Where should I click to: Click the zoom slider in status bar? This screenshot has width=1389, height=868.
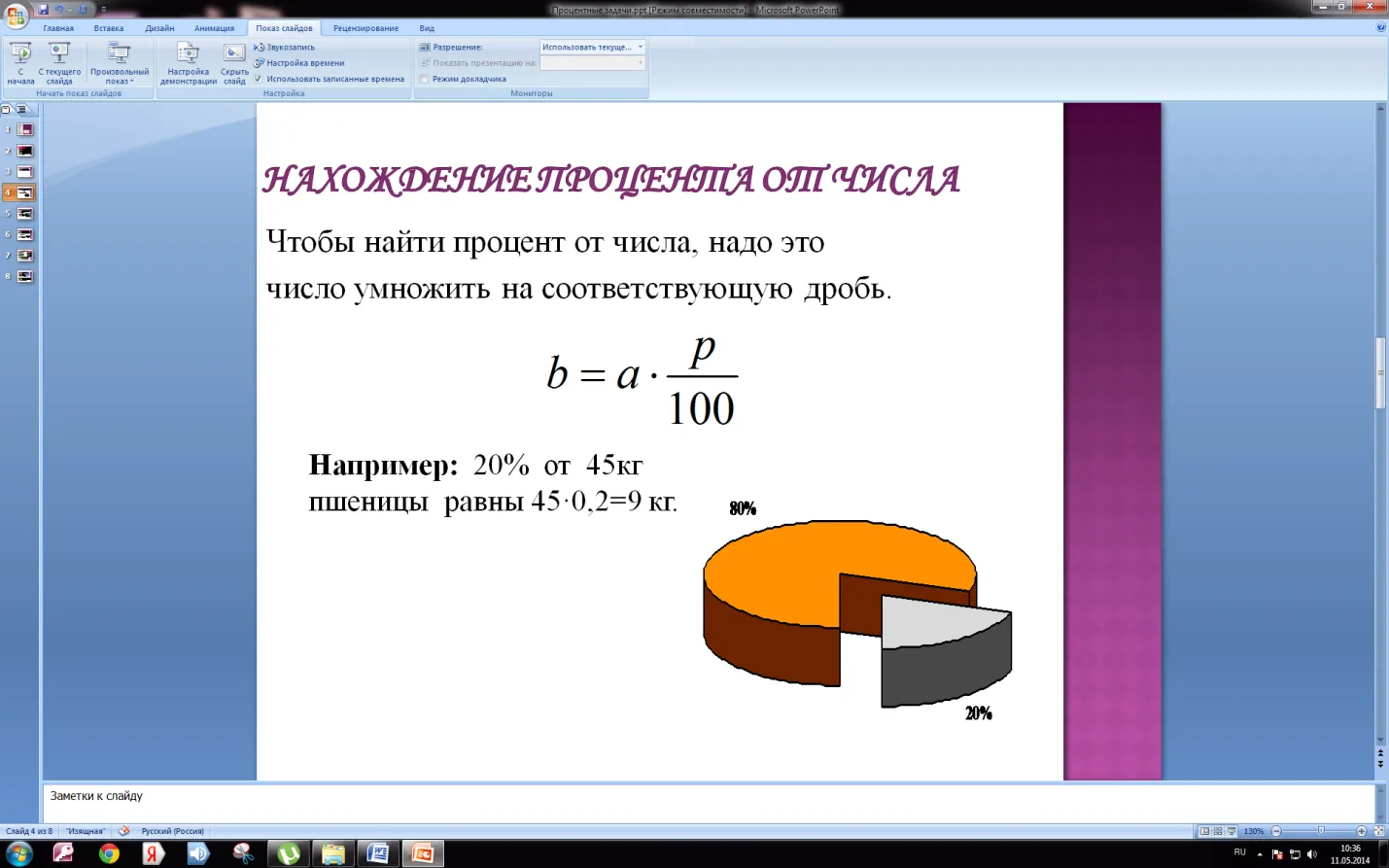pyautogui.click(x=1321, y=831)
